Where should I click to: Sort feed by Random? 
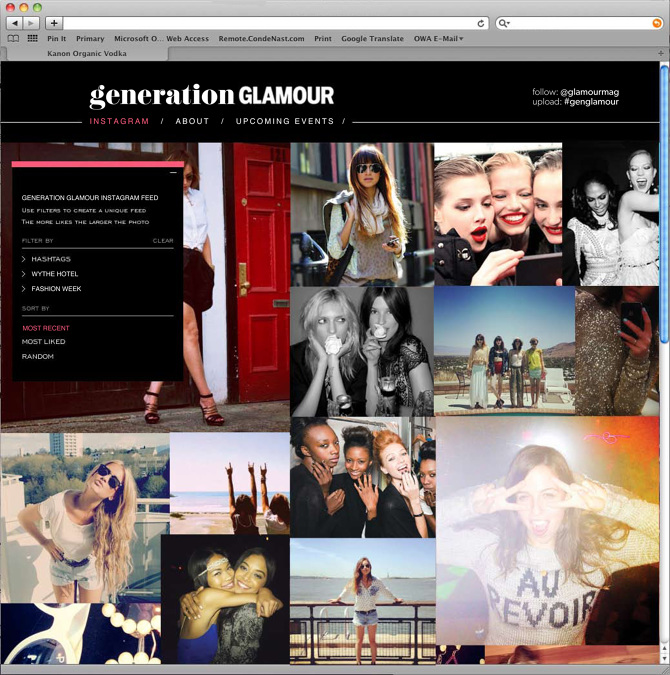point(38,356)
